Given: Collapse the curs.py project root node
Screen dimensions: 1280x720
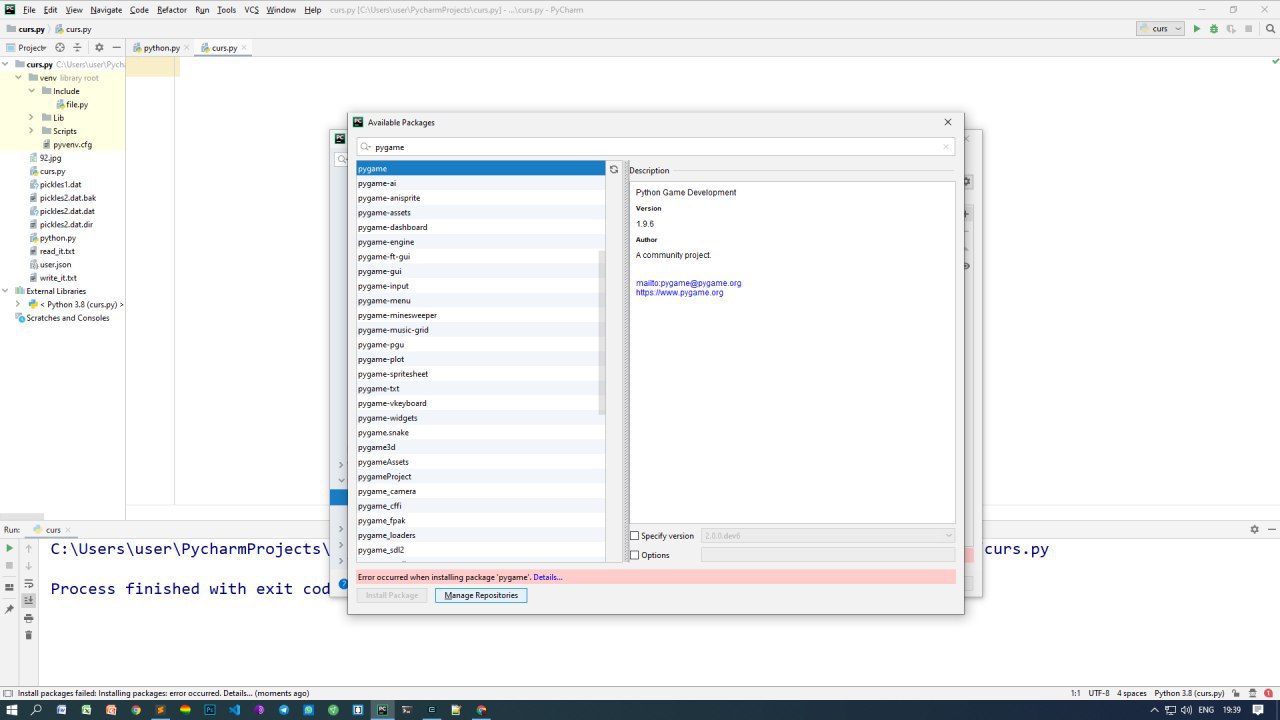Looking at the screenshot, I should [x=6, y=64].
